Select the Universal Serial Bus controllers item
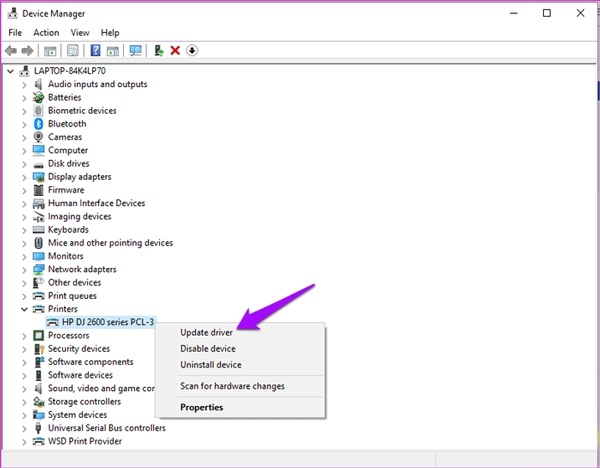600x468 pixels. click(106, 428)
